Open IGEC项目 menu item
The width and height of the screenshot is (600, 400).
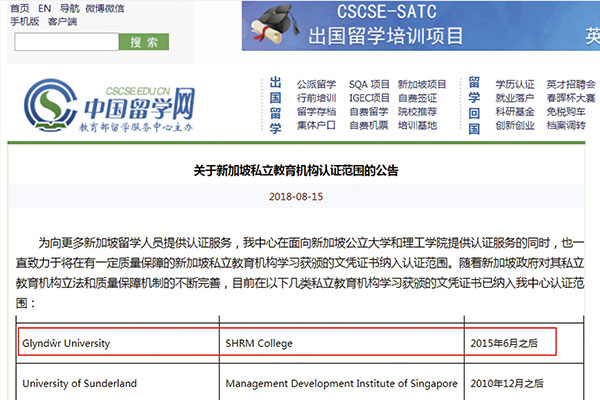(369, 98)
